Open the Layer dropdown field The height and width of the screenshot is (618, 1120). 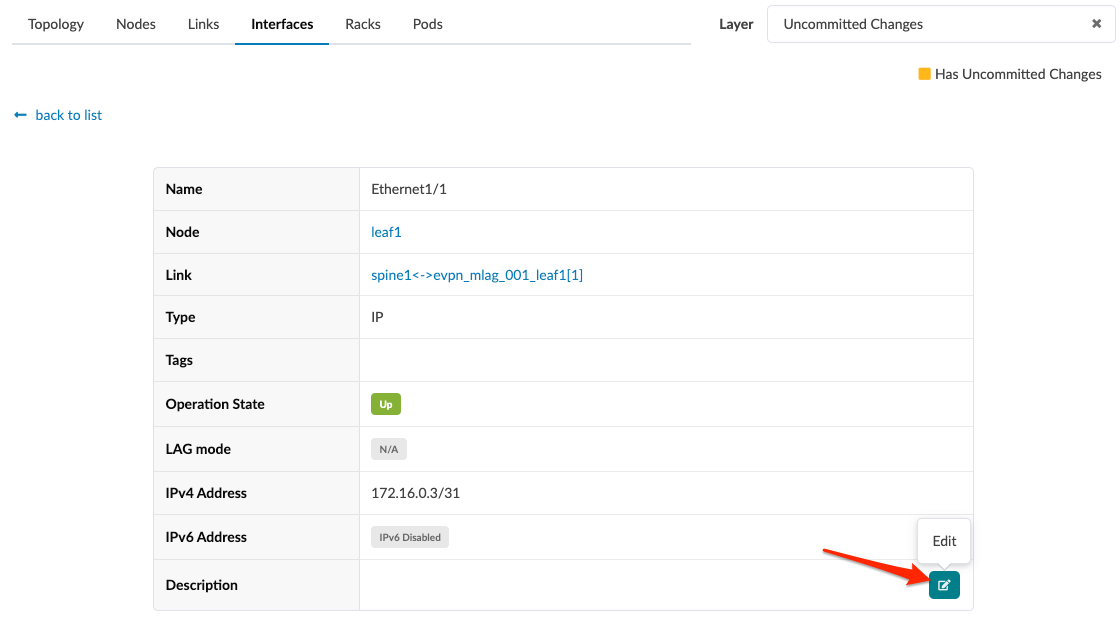click(x=941, y=24)
